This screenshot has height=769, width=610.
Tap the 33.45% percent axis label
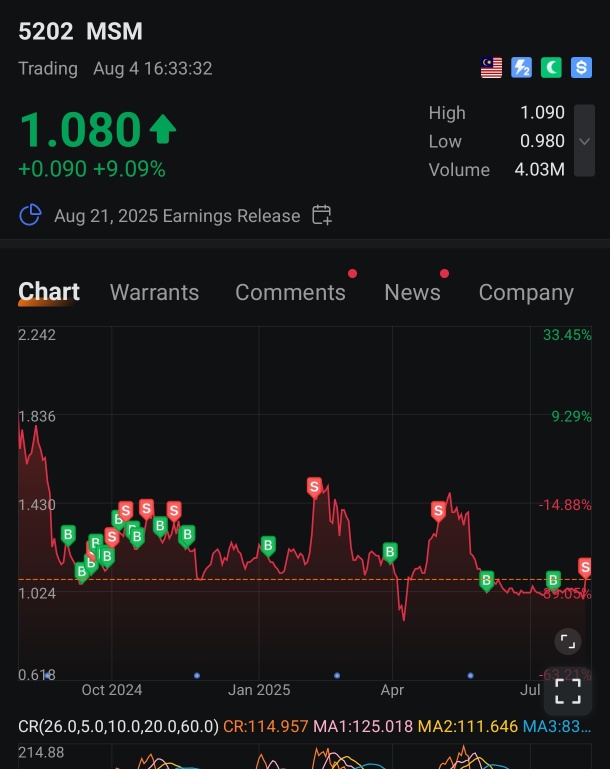click(x=567, y=335)
